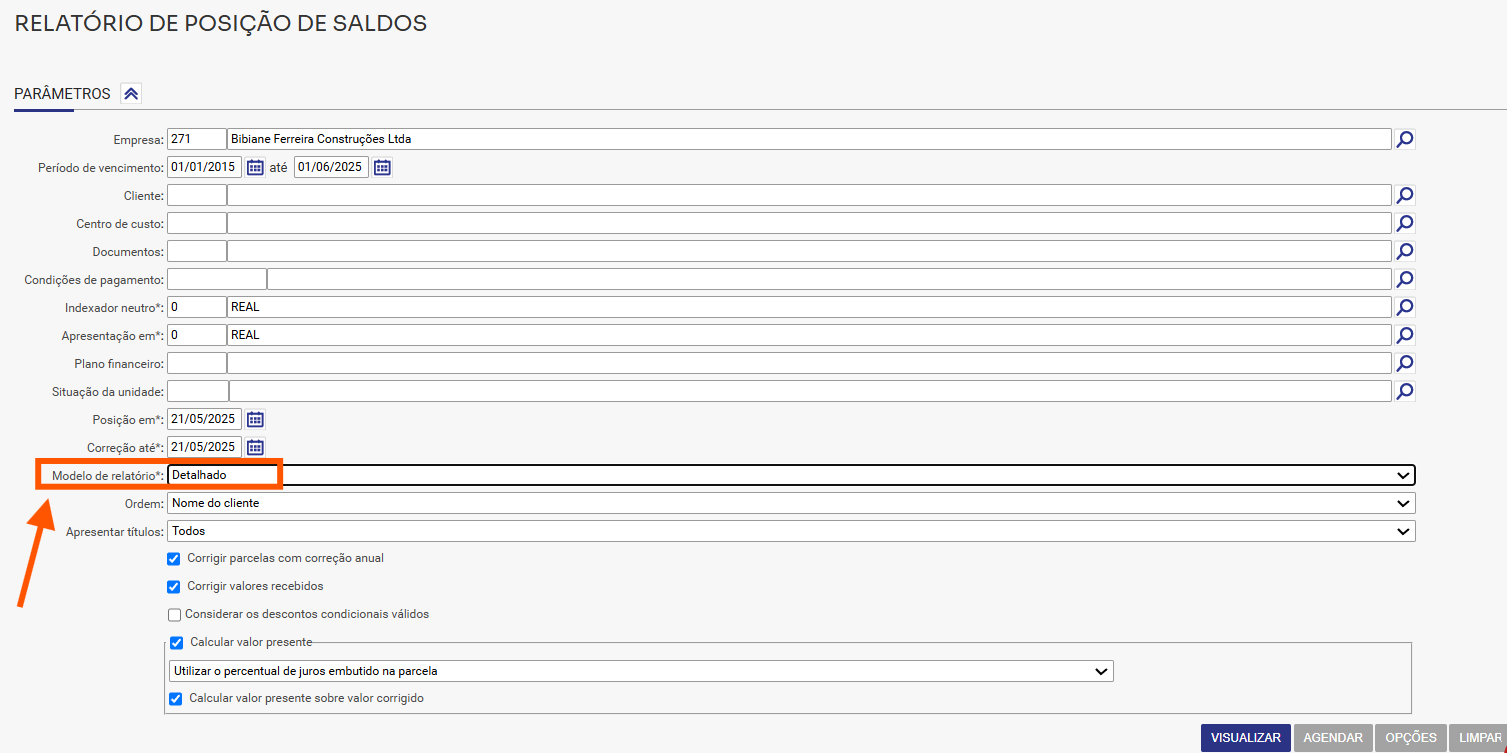Viewport: 1507px width, 753px height.
Task: Focus the Correção até date field
Action: (x=204, y=447)
